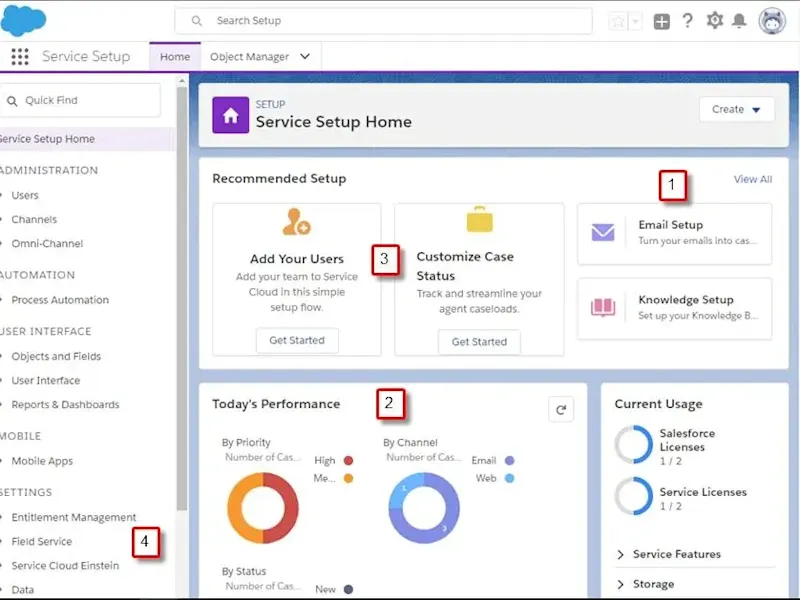
Task: Click the Web channel blue legend dot
Action: [x=509, y=479]
